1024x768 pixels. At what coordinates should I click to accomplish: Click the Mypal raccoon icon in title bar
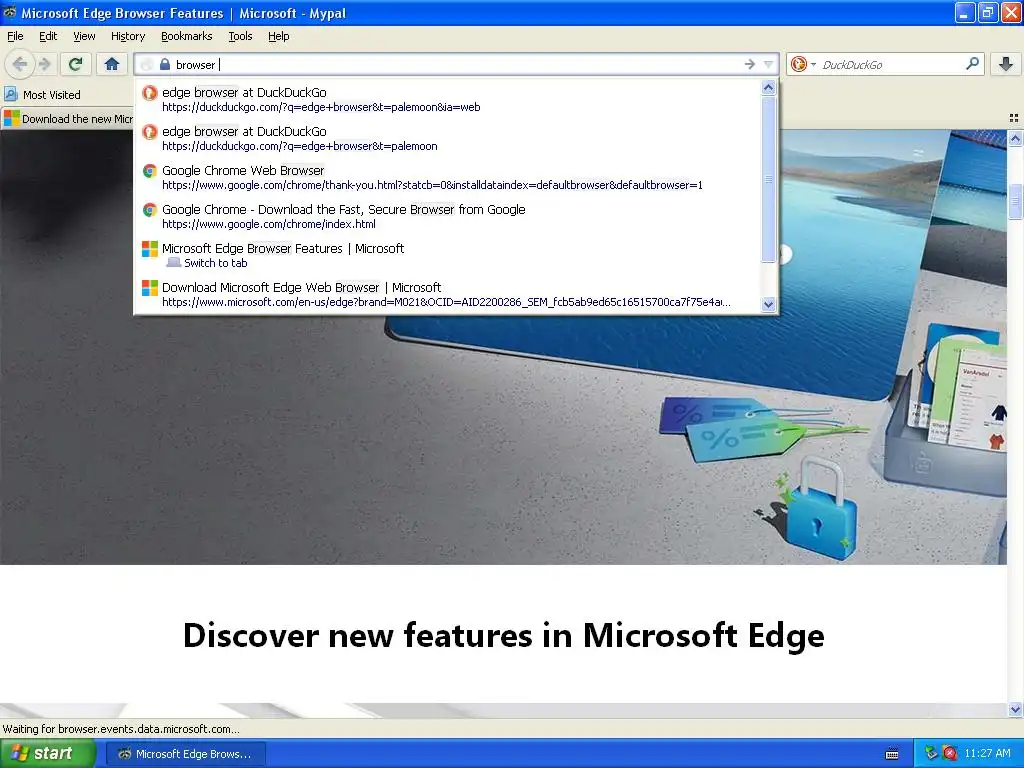coord(10,12)
